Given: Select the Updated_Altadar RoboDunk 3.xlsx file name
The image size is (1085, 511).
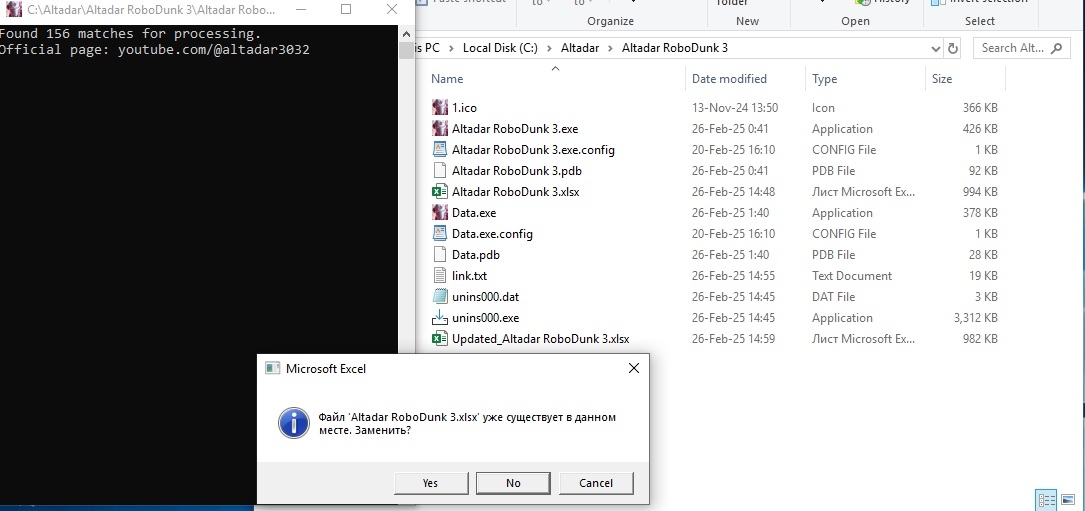Looking at the screenshot, I should [x=540, y=339].
